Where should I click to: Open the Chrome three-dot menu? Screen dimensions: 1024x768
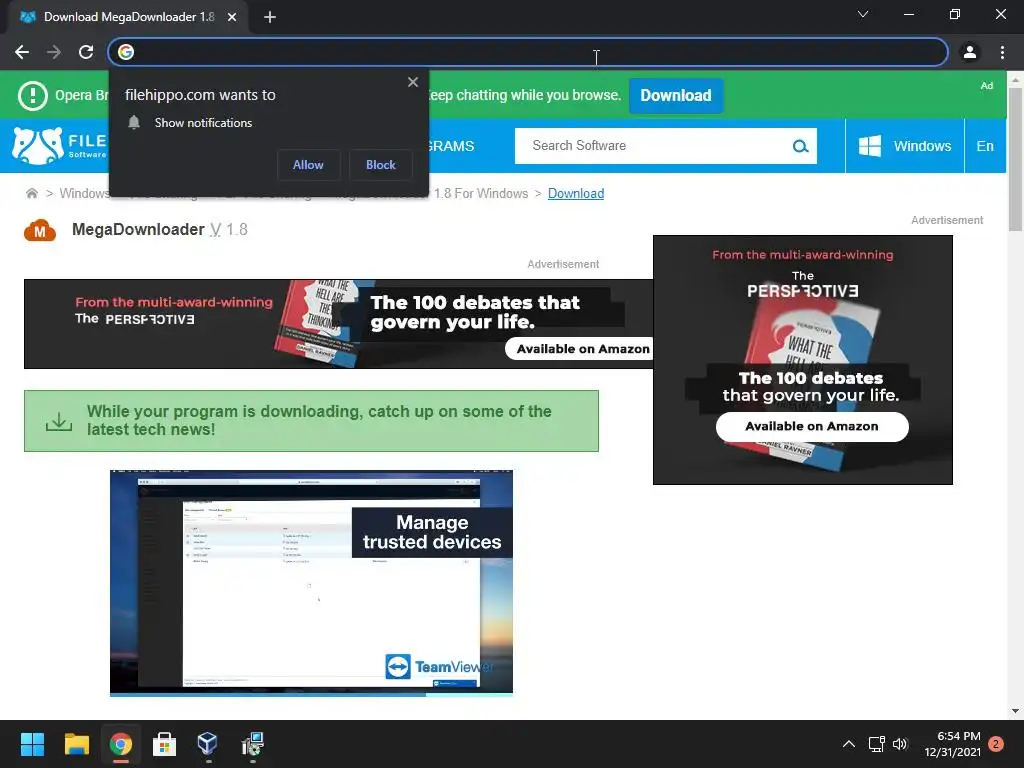[x=1002, y=52]
